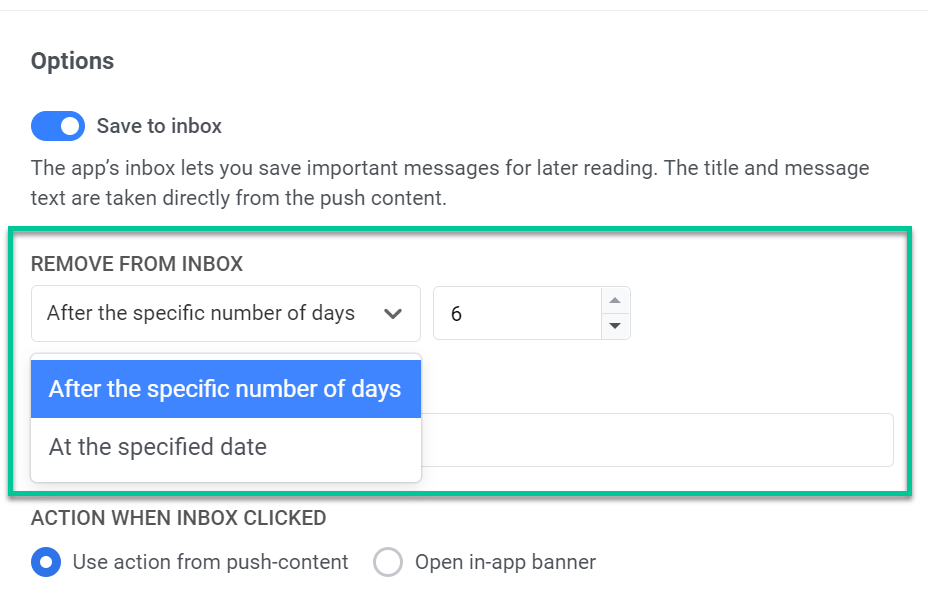Choose the "At the specified date" option
The image size is (928, 605).
pyautogui.click(x=158, y=446)
